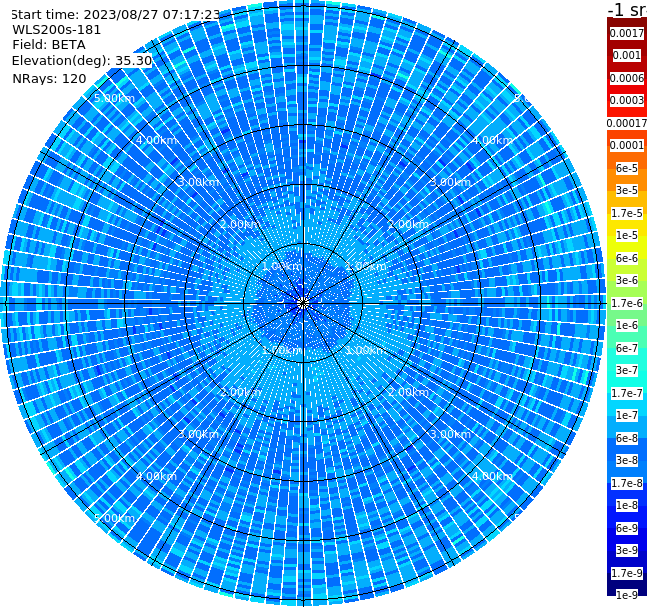Click the 2.00km ring label in southwest quadrant
Image resolution: width=647 pixels, height=607 pixels.
click(x=240, y=392)
